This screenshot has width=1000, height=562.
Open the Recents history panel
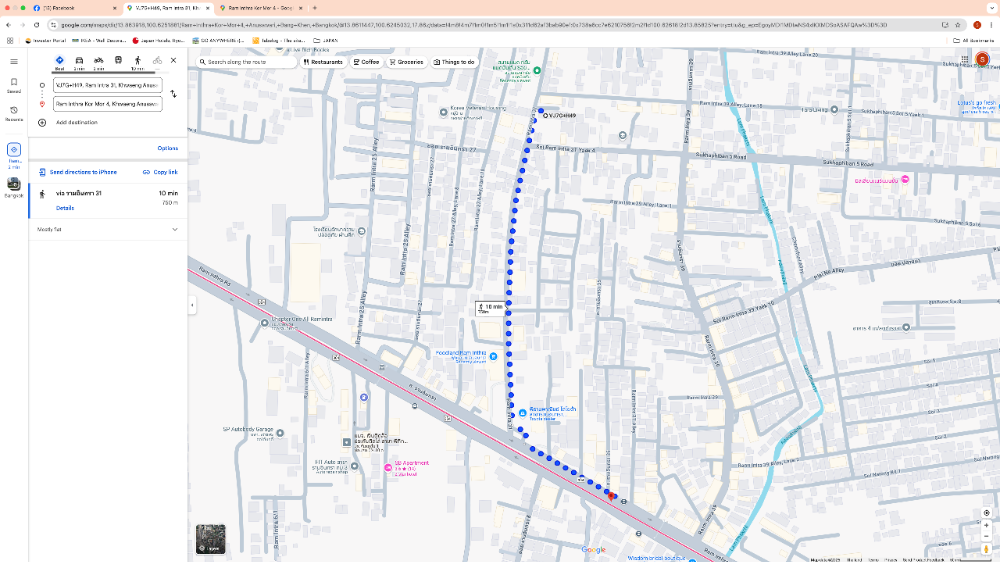pyautogui.click(x=14, y=114)
